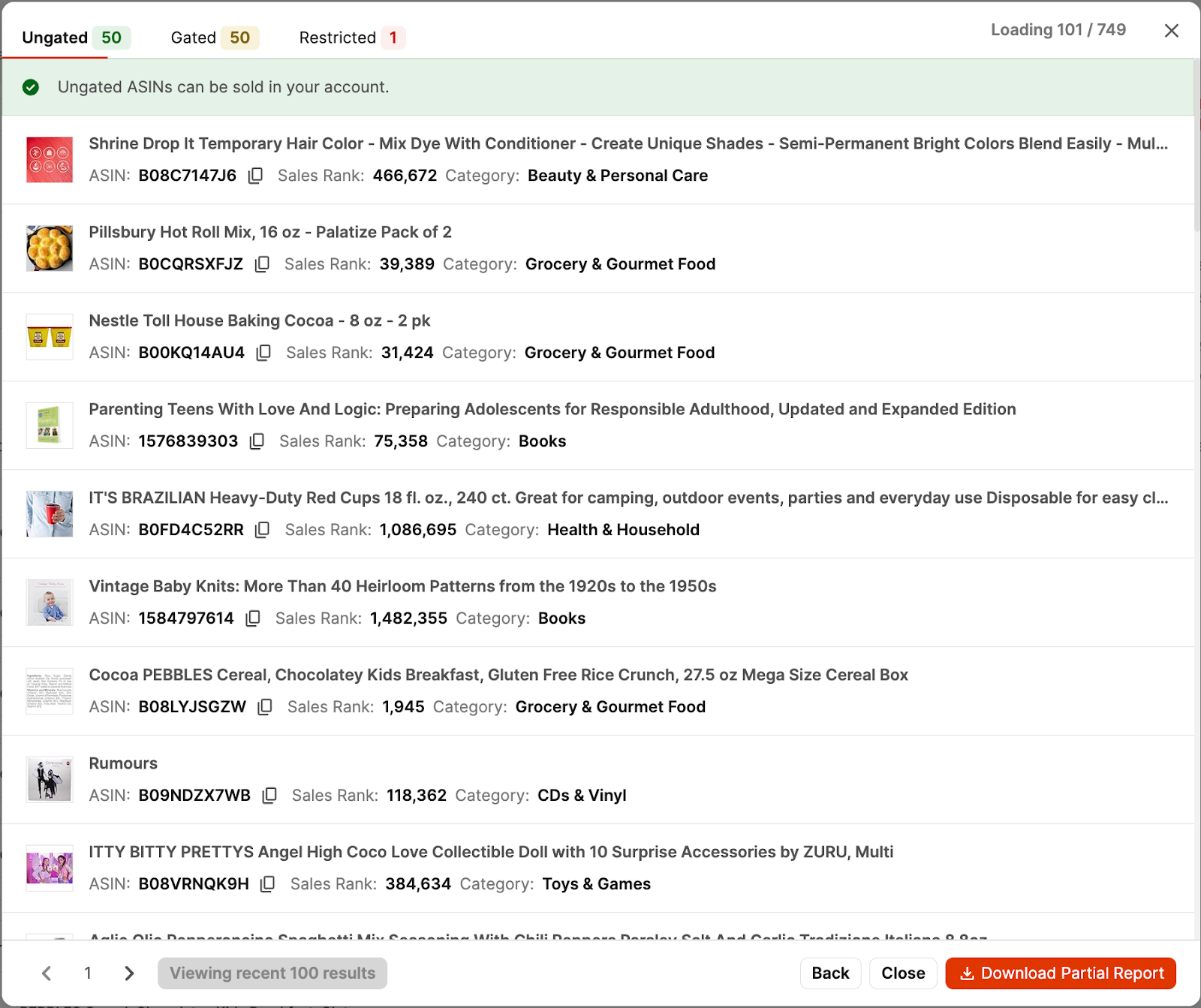This screenshot has width=1201, height=1008.
Task: Select Vintage Baby Knits title
Action: (x=402, y=587)
